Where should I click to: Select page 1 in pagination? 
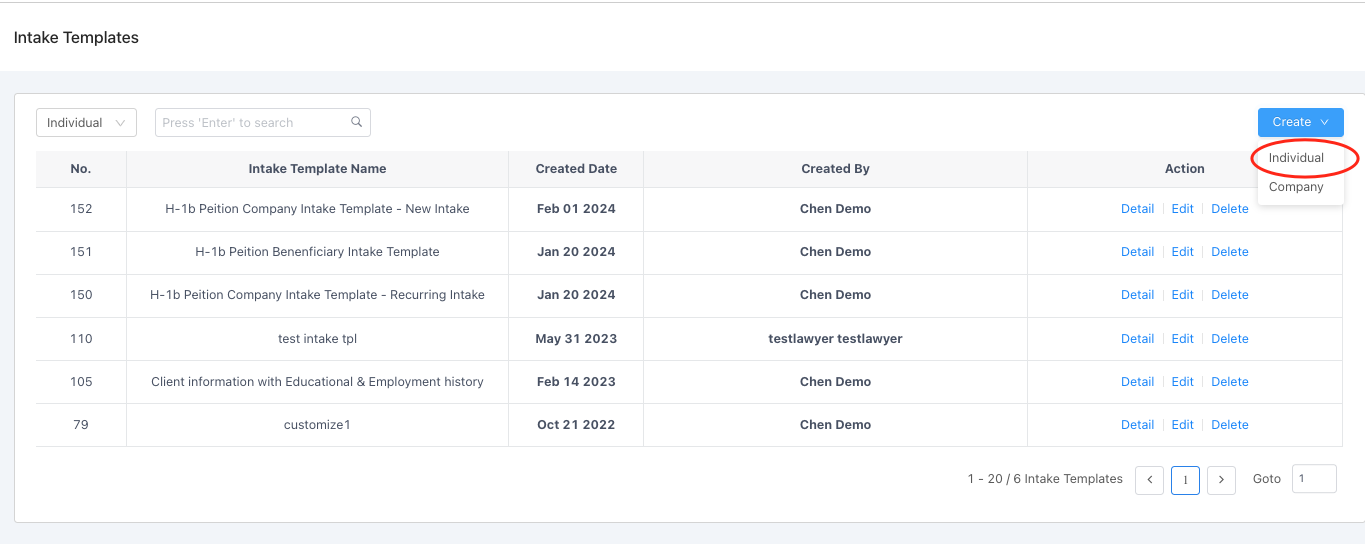[1185, 480]
